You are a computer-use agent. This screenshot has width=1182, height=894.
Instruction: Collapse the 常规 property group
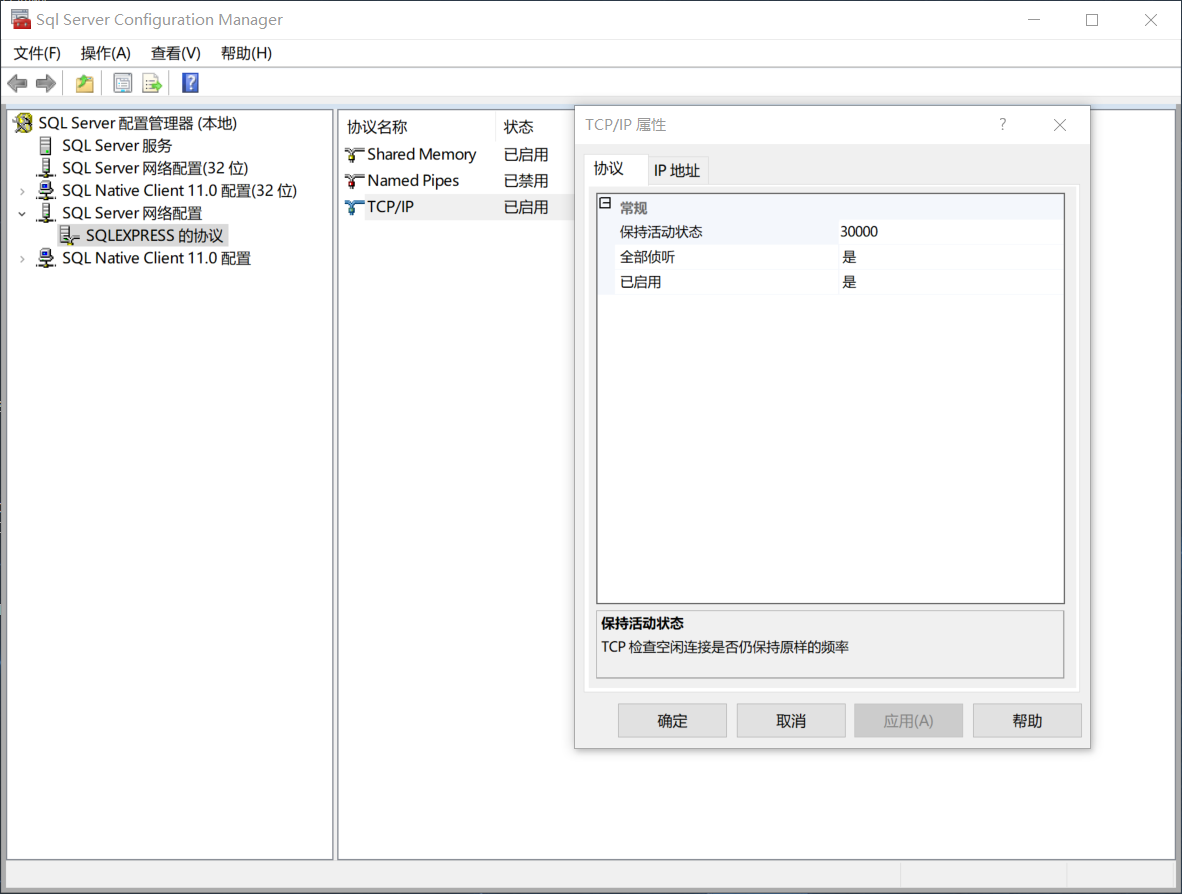[605, 203]
